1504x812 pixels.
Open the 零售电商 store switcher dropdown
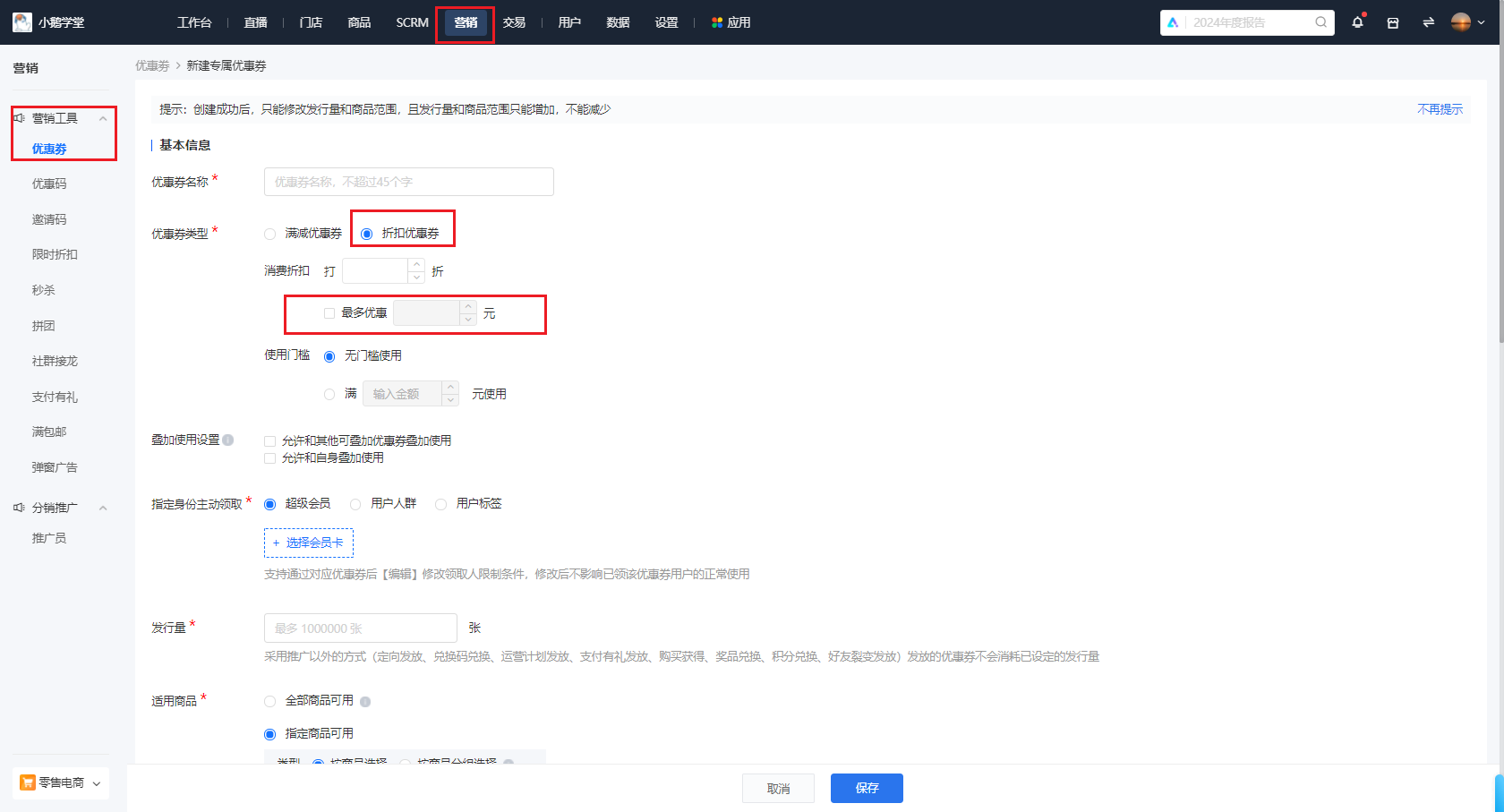[97, 782]
